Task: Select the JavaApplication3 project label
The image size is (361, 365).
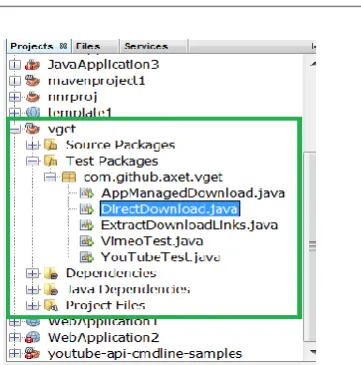Action: (103, 65)
